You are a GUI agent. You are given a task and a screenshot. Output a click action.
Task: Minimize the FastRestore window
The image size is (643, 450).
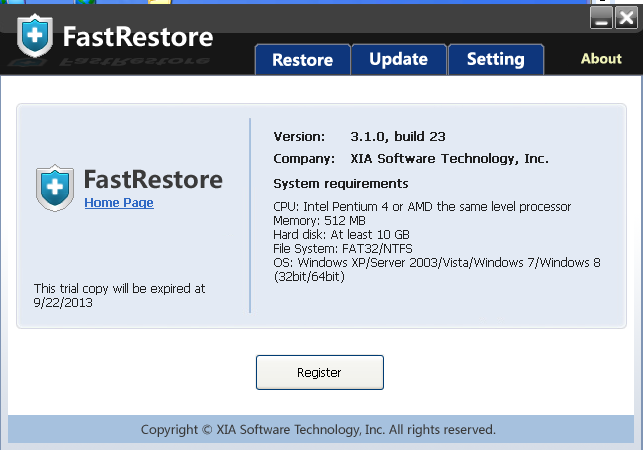coord(602,18)
